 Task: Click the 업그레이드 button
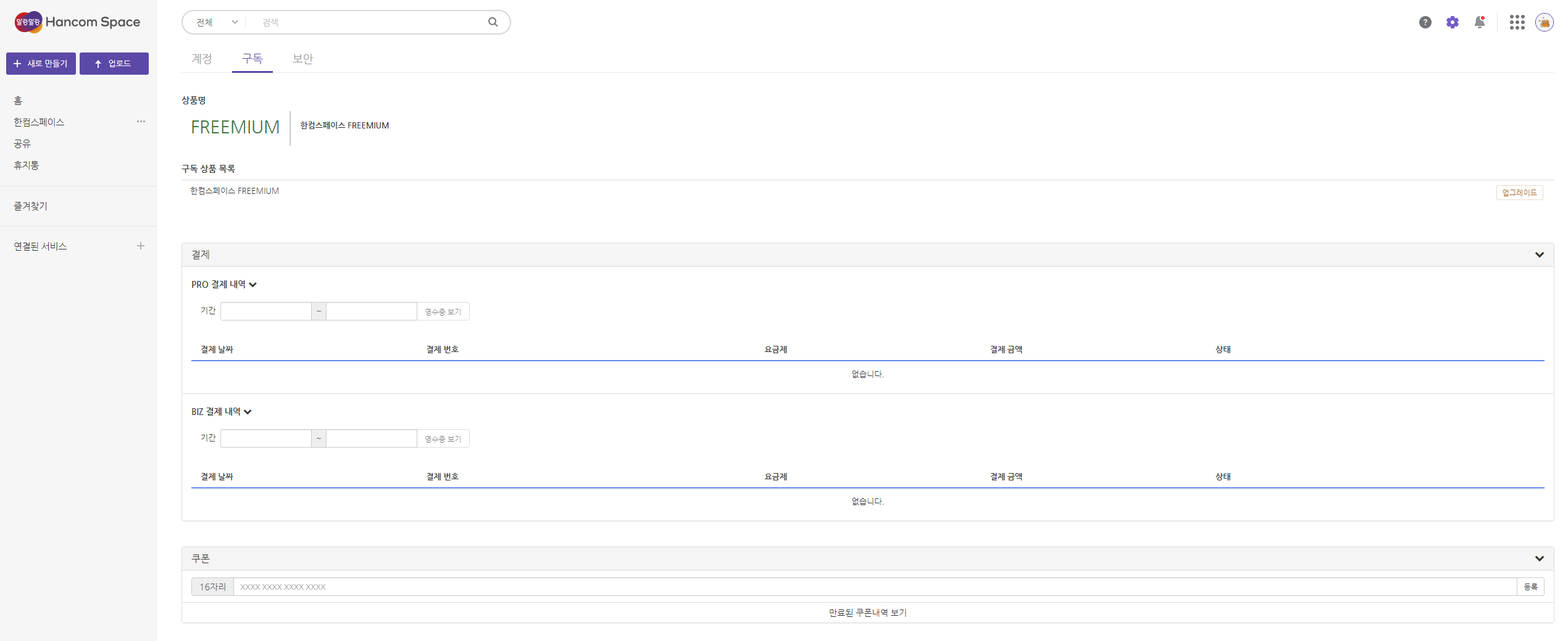[x=1519, y=193]
